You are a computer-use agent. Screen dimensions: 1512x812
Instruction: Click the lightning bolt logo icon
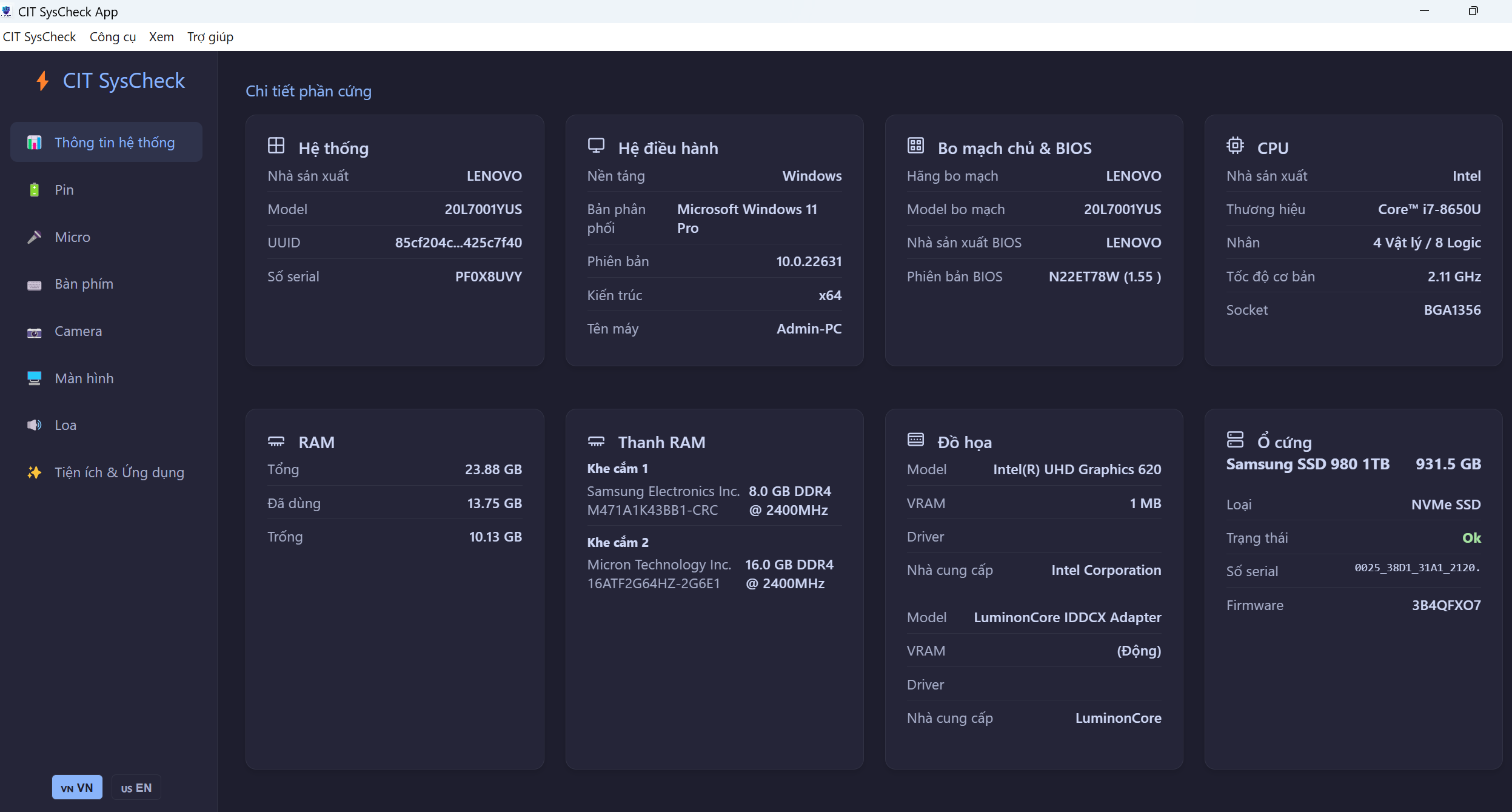[42, 81]
